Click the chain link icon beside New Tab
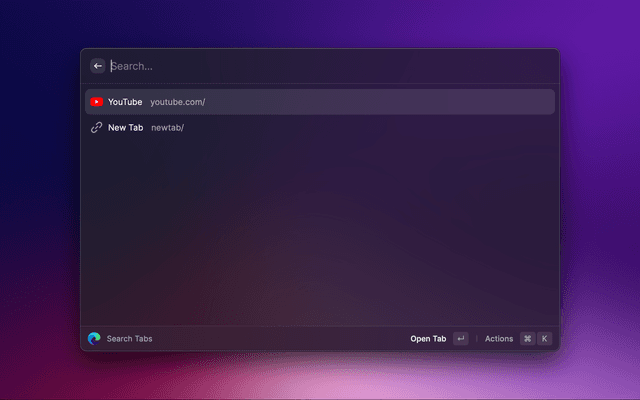 click(96, 128)
